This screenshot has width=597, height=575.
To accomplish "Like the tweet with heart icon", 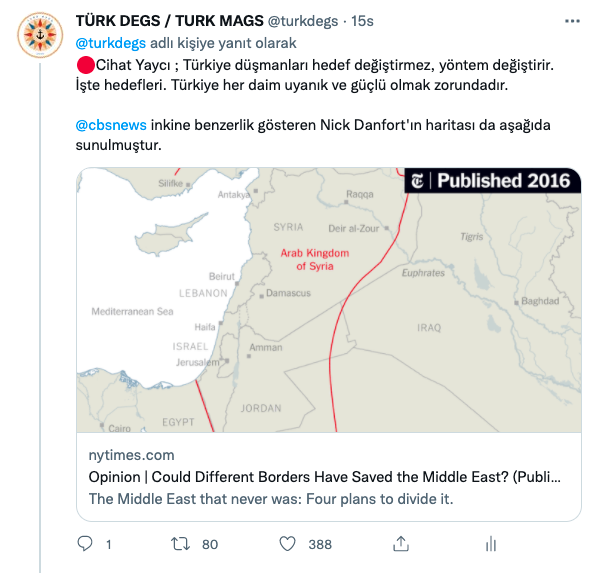I will [x=287, y=543].
